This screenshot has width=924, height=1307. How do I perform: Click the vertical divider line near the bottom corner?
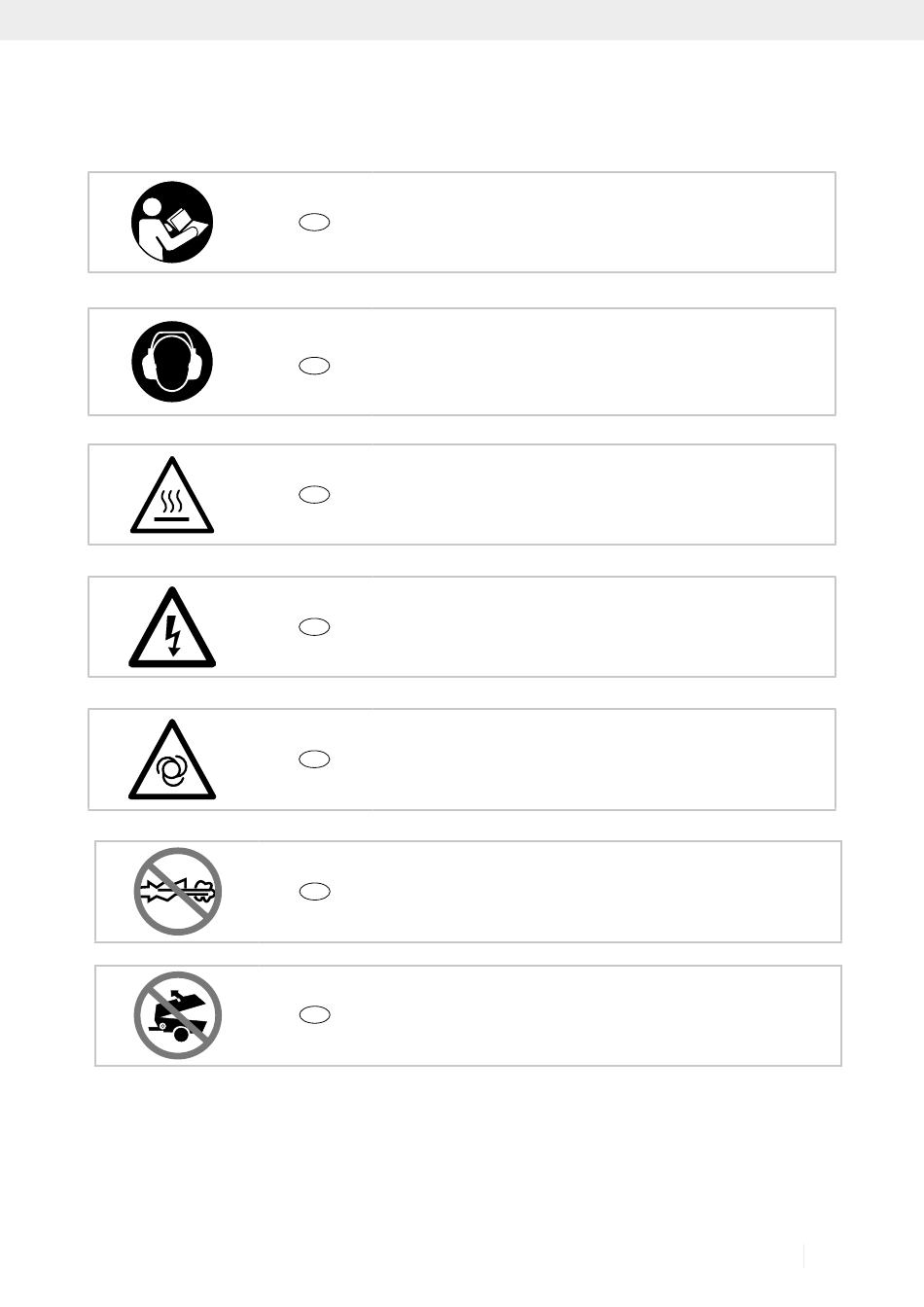pyautogui.click(x=804, y=1255)
